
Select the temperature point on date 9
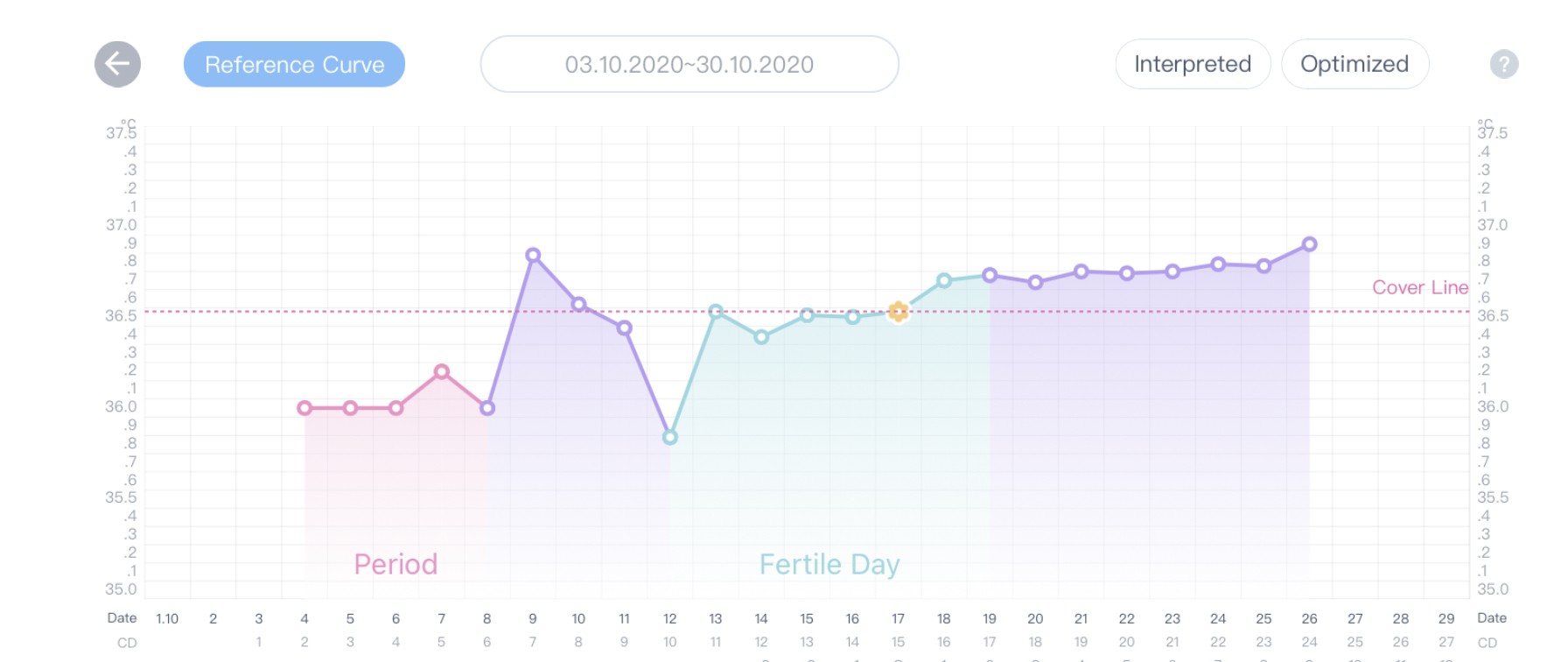pyautogui.click(x=533, y=255)
